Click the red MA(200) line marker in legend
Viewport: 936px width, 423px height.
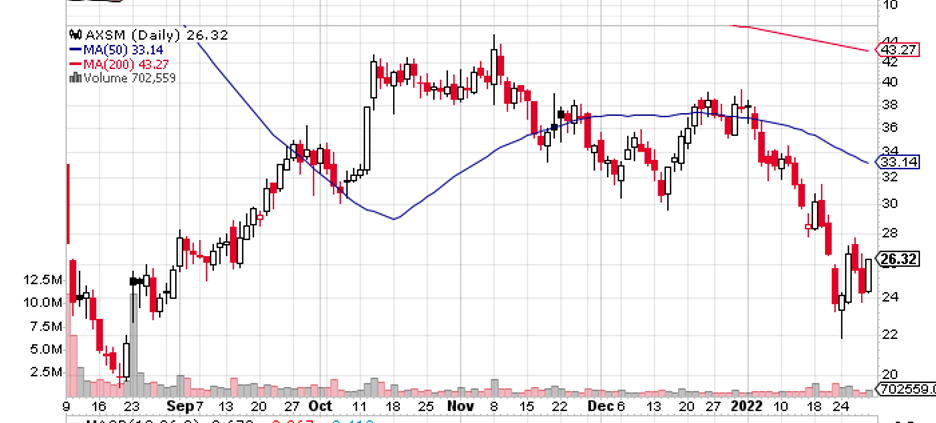75,64
